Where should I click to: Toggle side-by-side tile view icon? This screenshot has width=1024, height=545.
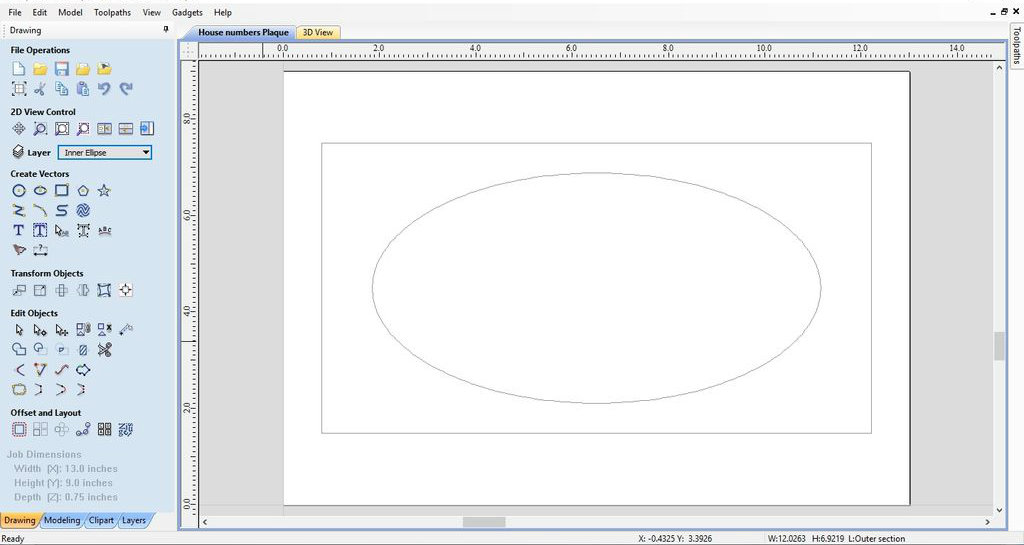click(x=104, y=129)
